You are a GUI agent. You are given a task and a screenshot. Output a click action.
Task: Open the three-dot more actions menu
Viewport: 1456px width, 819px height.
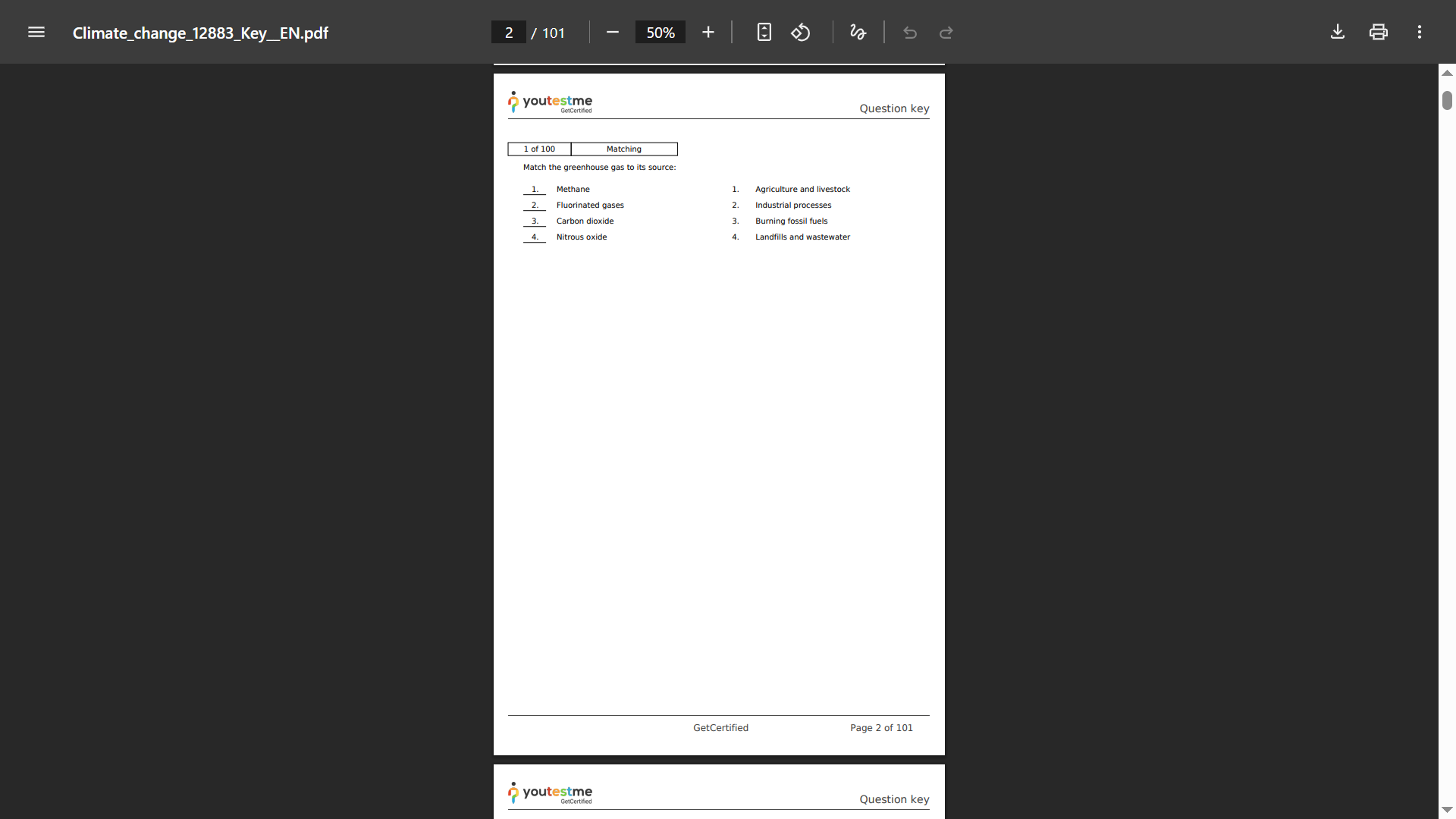pos(1420,32)
